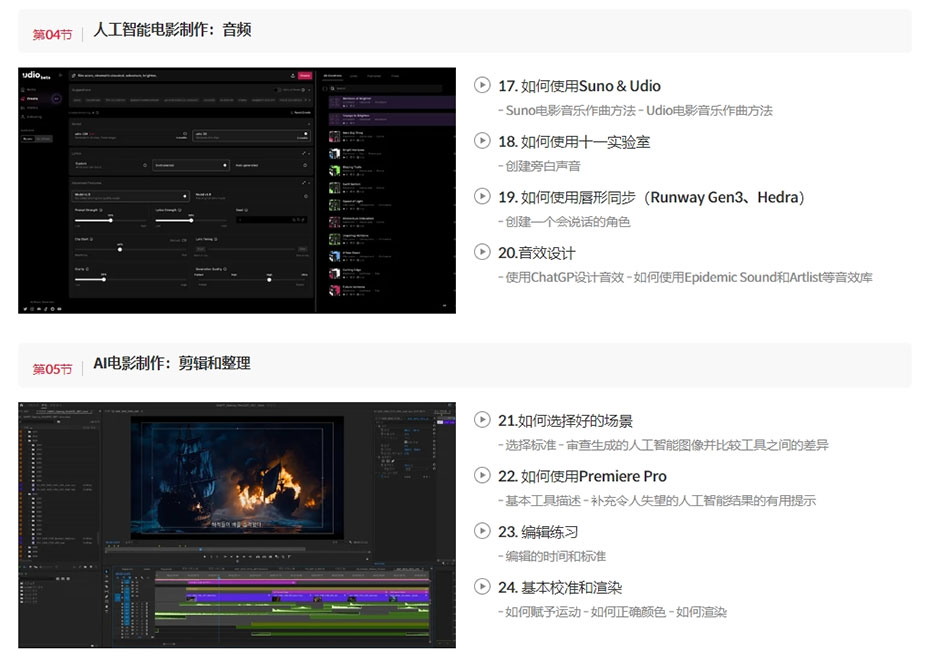This screenshot has width=930, height=657.
Task: Click the description text '创建旁白声音'
Action: 539,166
